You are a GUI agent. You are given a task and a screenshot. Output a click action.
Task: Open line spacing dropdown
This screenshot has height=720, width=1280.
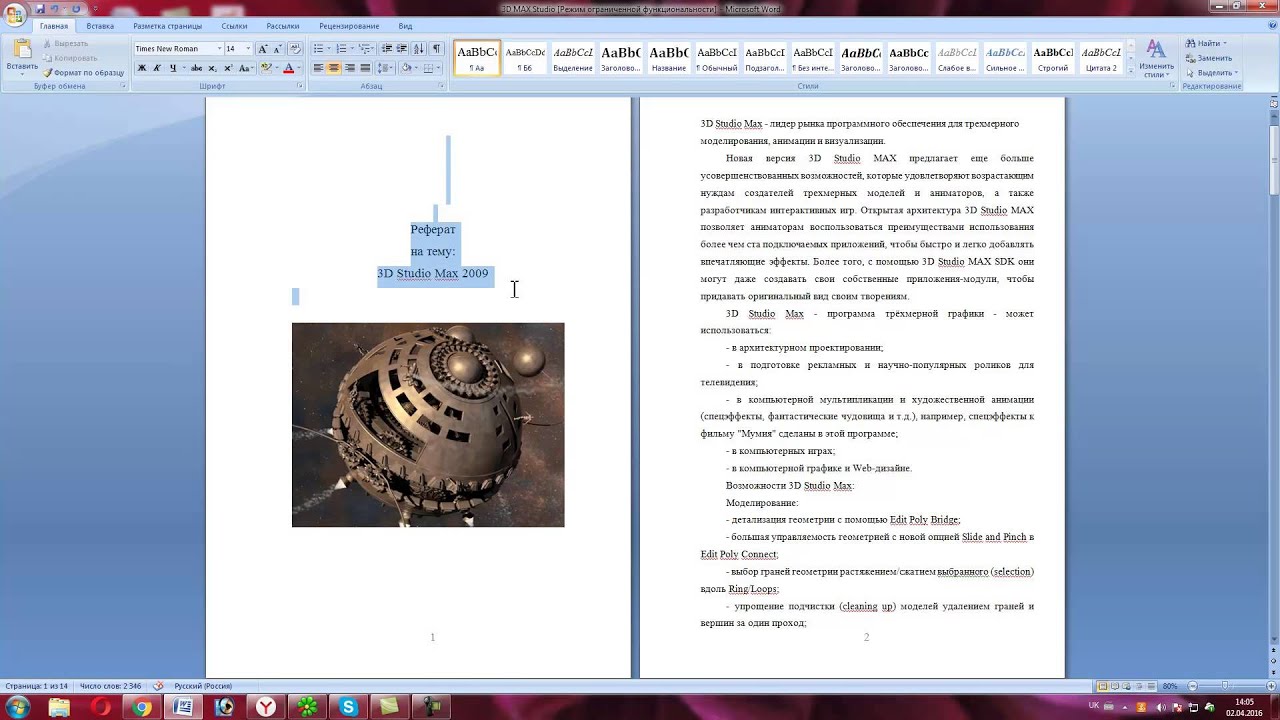coord(384,68)
